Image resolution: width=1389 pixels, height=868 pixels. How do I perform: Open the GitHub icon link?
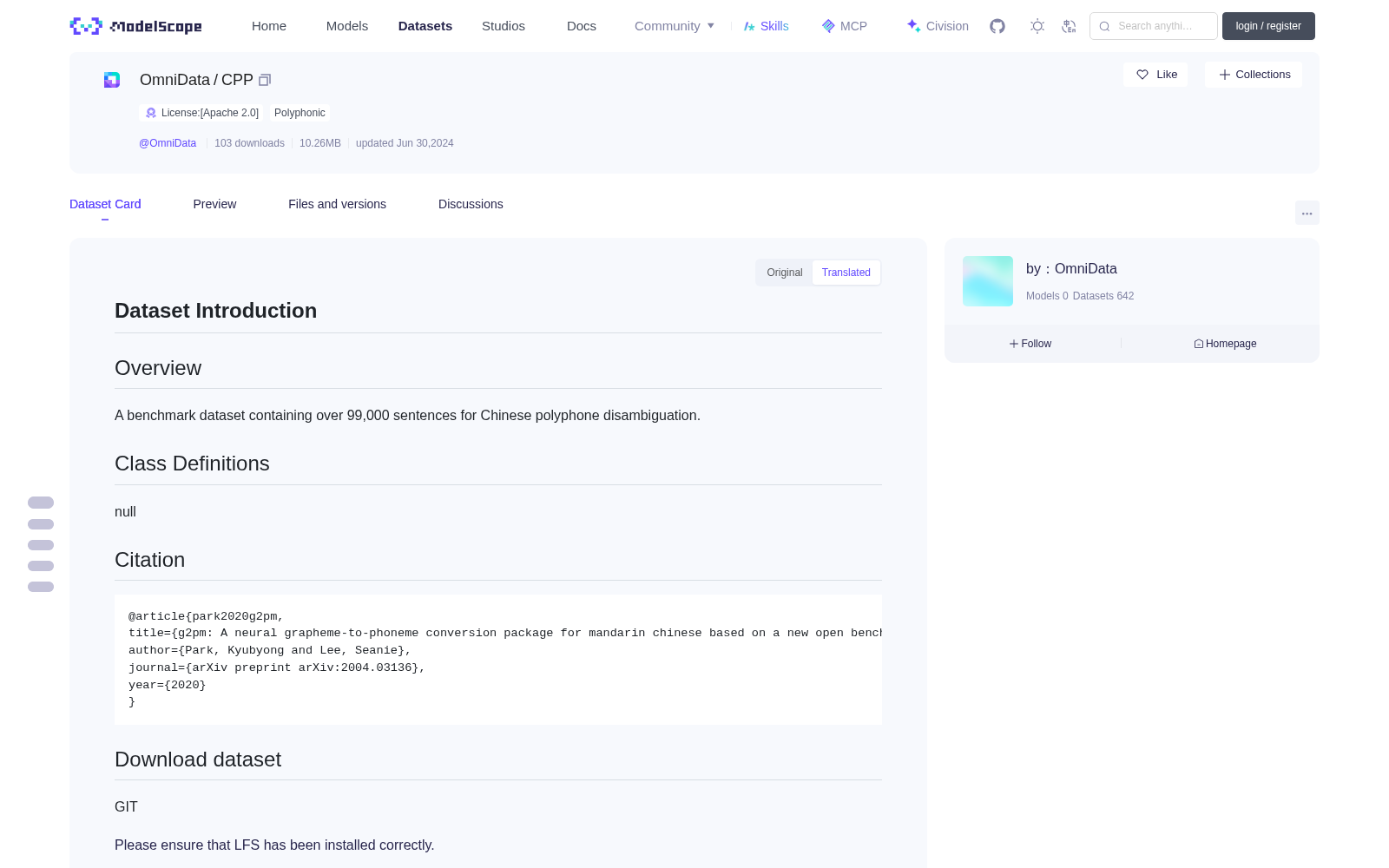click(997, 26)
